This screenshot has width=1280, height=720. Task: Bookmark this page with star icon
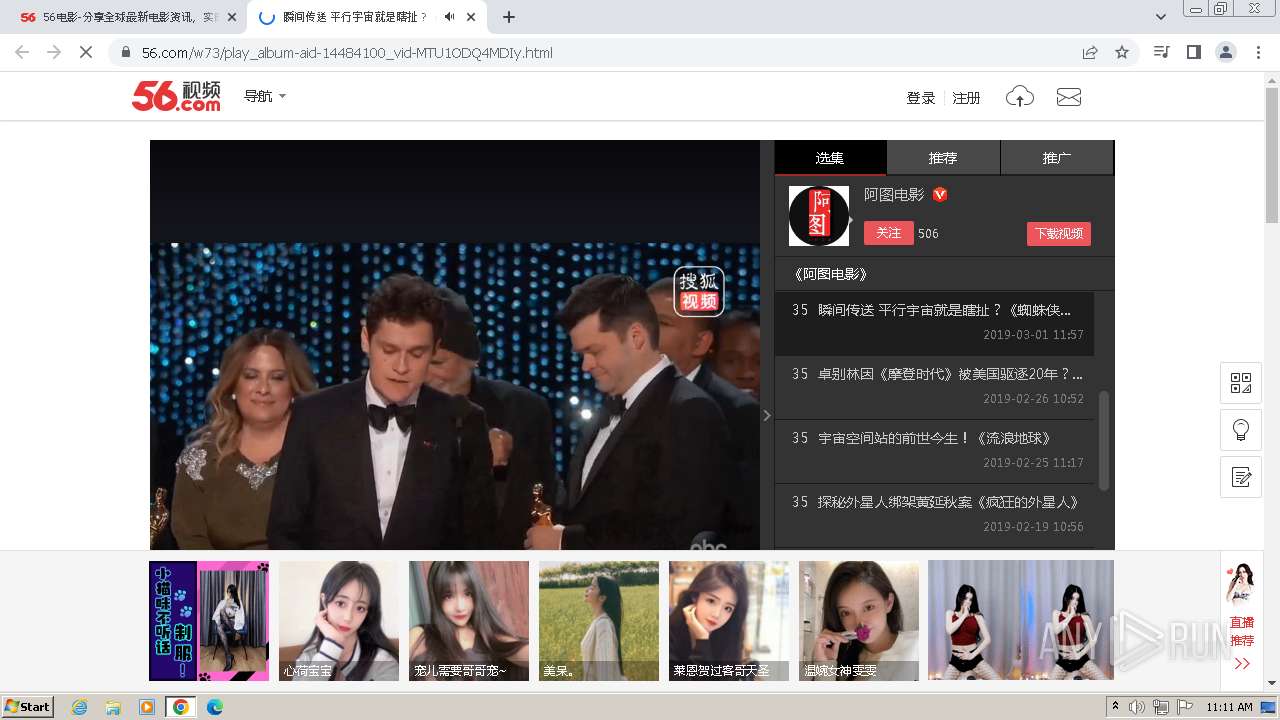click(1122, 52)
